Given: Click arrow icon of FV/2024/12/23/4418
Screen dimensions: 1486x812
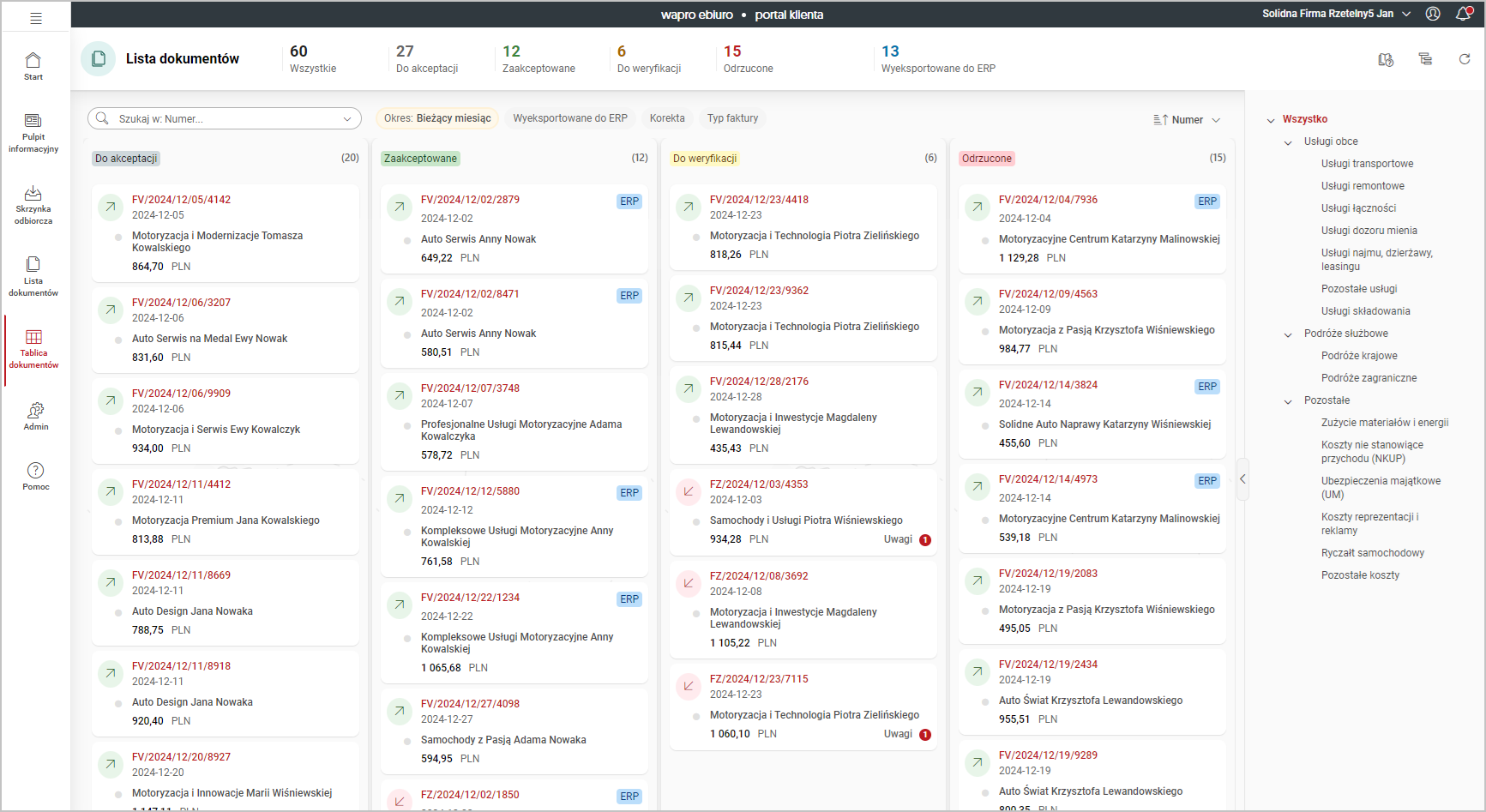Looking at the screenshot, I should tap(688, 207).
